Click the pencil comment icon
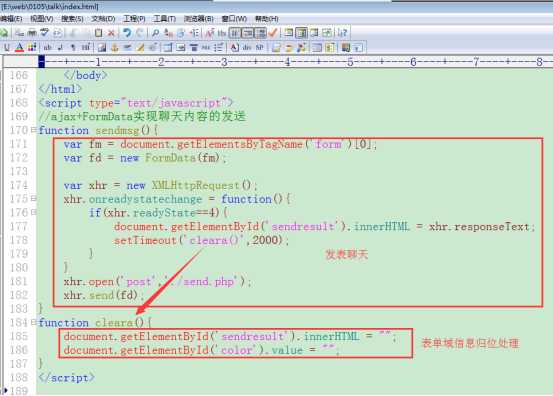This screenshot has width=553, height=396. [x=141, y=47]
